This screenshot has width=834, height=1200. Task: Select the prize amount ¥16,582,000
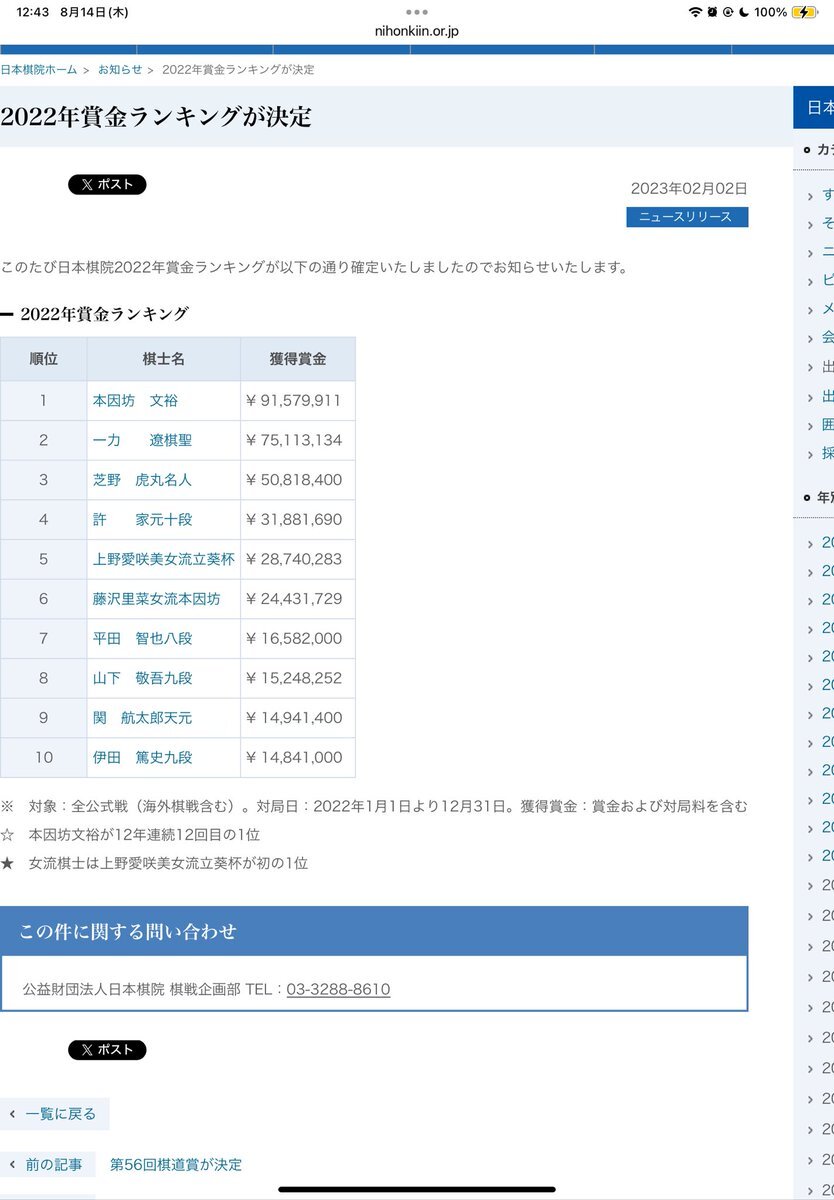[x=293, y=638]
